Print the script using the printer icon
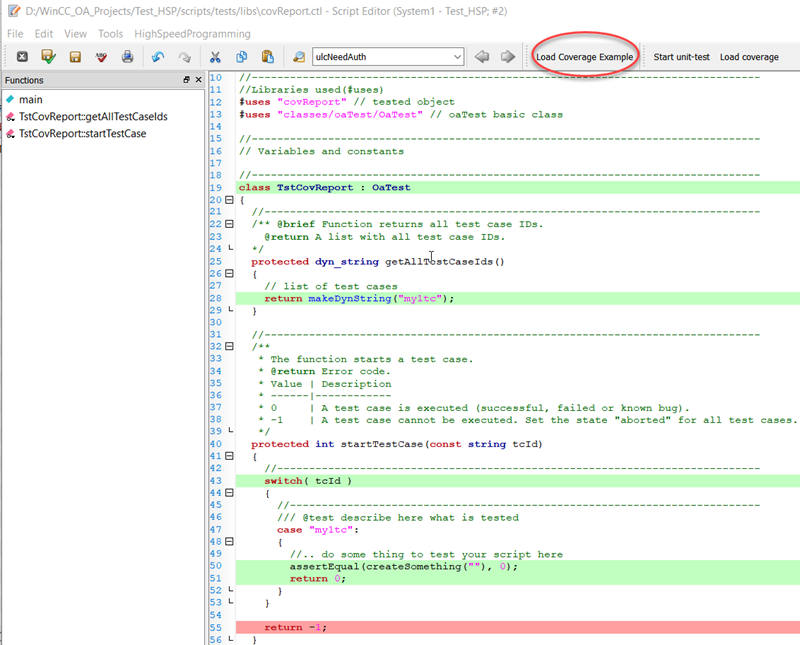The height and width of the screenshot is (645, 800). (x=128, y=57)
